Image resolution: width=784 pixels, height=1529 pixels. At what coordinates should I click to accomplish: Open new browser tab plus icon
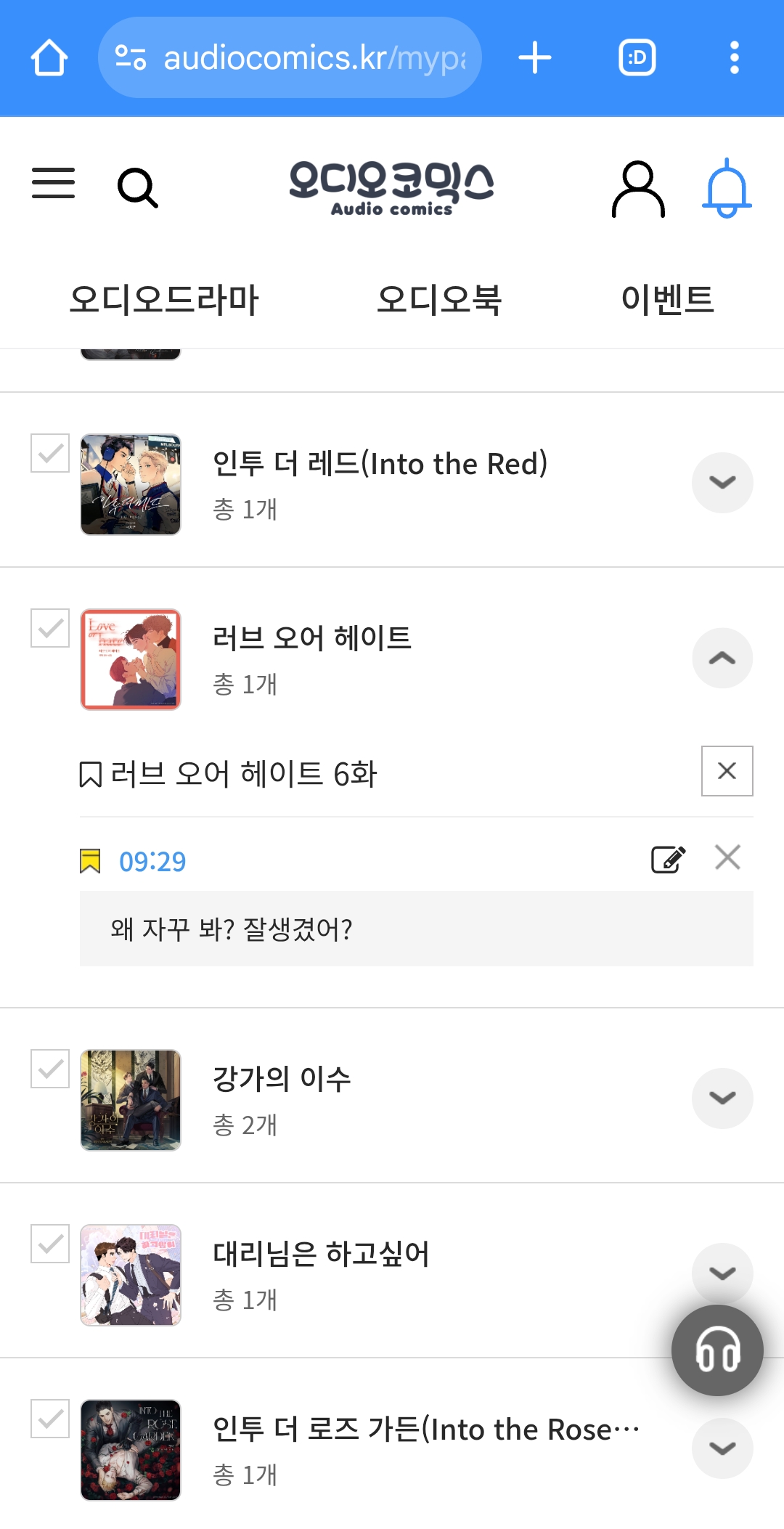[535, 57]
